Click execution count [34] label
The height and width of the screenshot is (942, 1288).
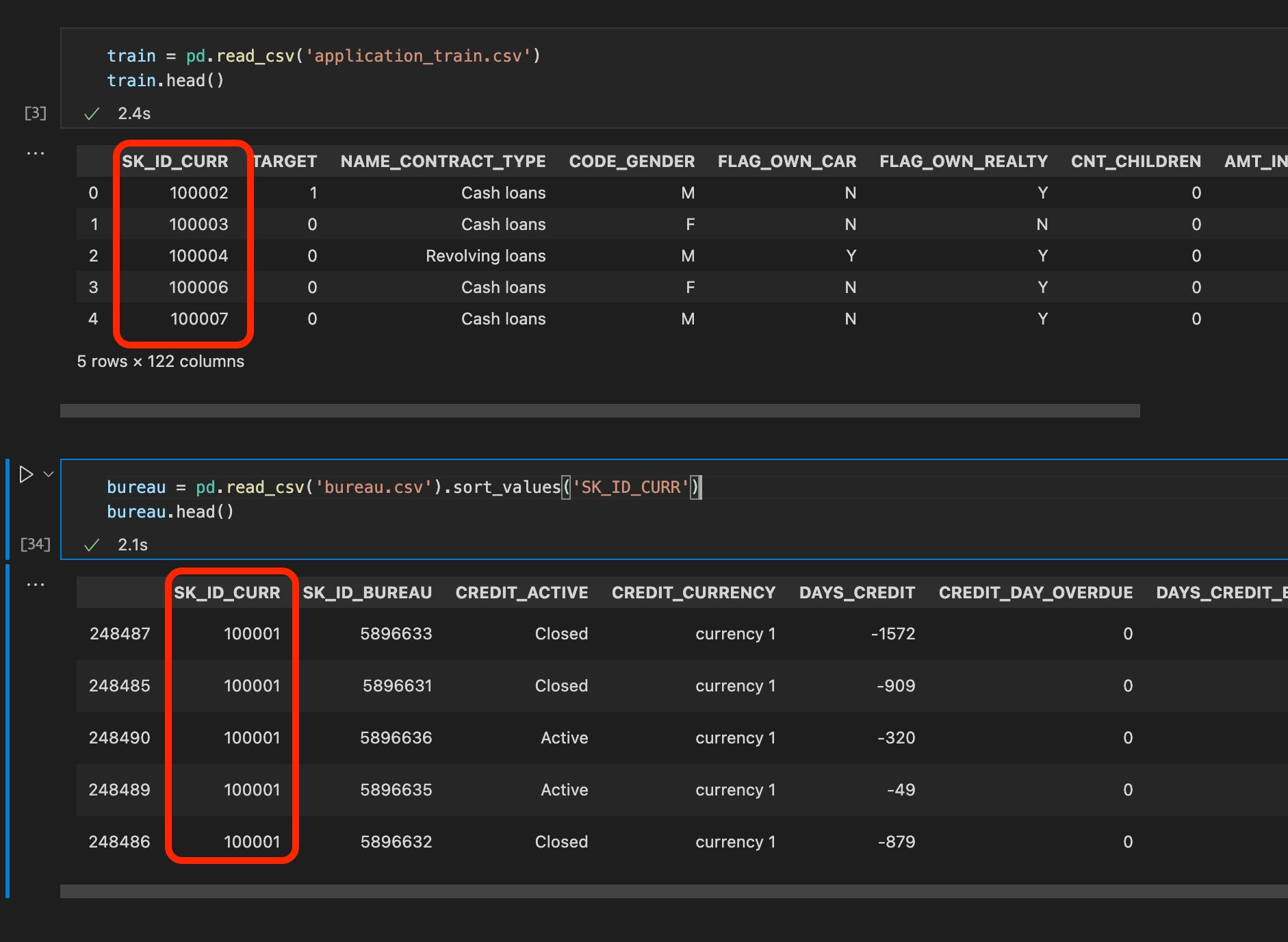[x=36, y=544]
